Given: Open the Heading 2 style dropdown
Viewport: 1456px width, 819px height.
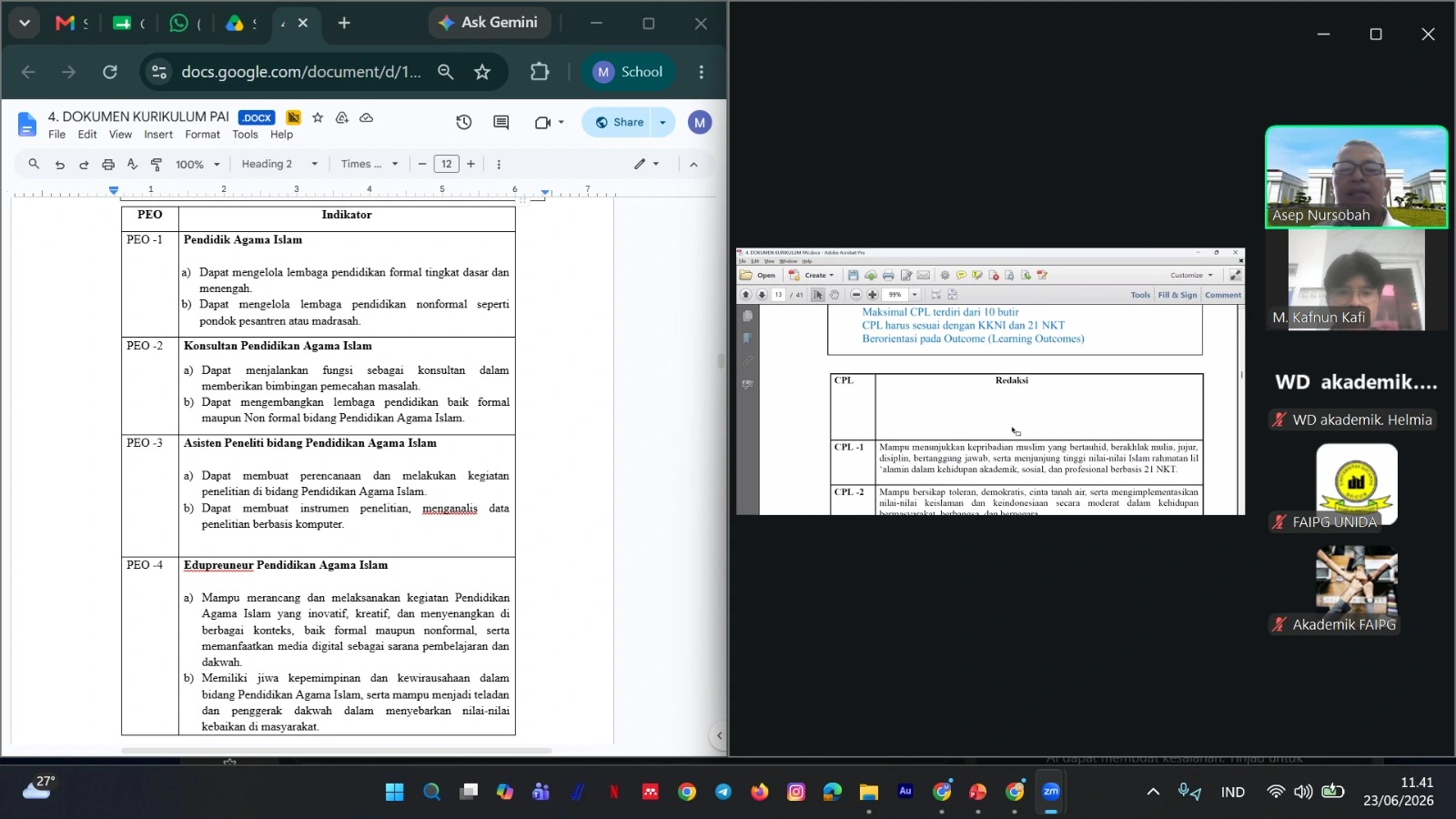Looking at the screenshot, I should pyautogui.click(x=279, y=164).
